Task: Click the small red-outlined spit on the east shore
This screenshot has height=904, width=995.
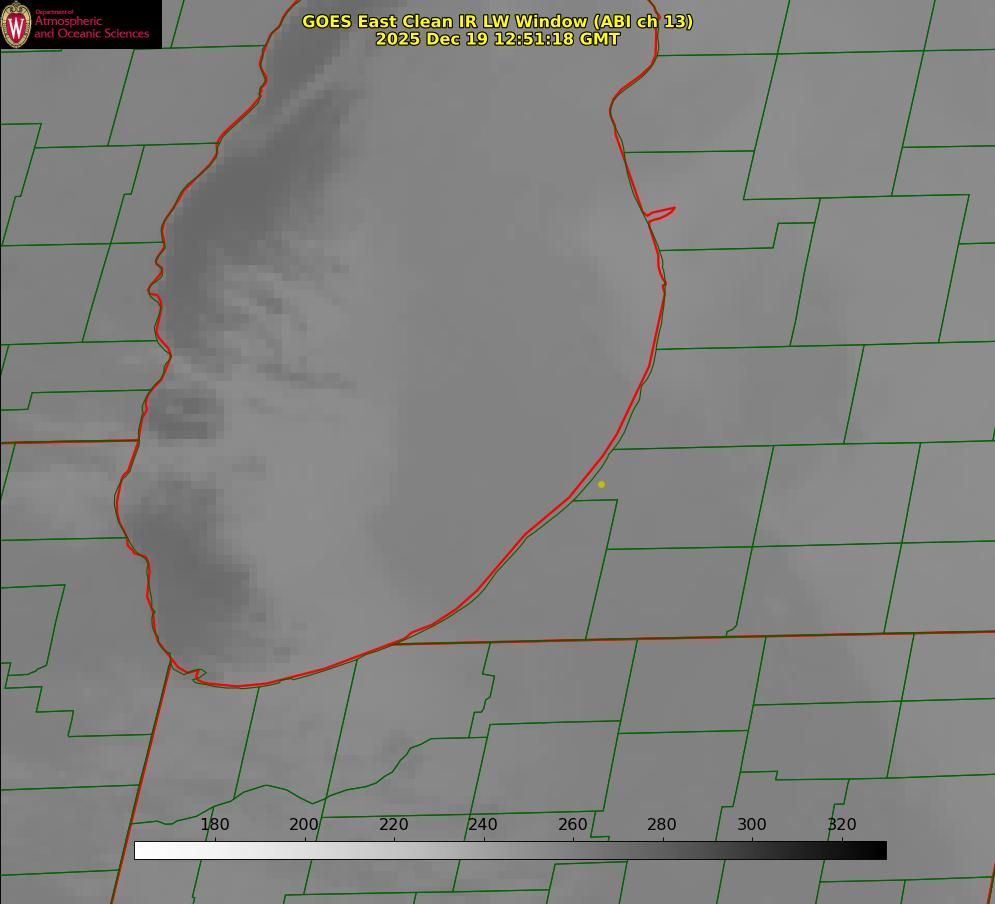Action: pos(662,212)
